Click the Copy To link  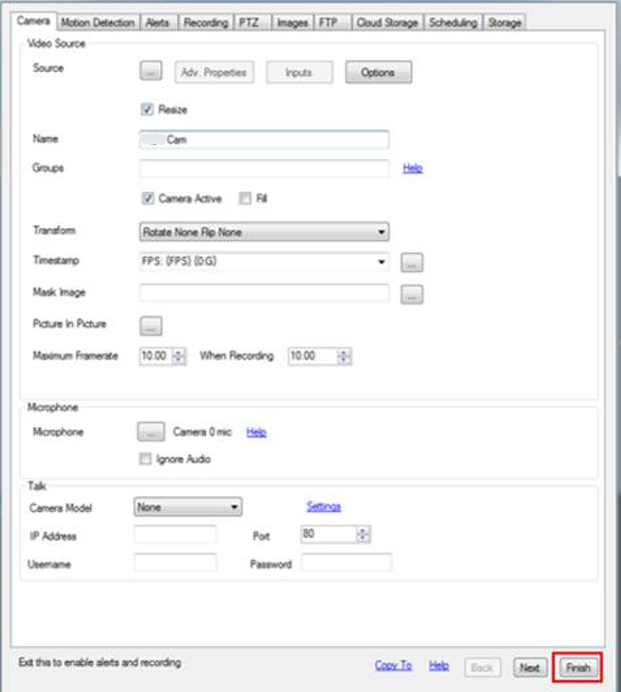click(x=393, y=665)
